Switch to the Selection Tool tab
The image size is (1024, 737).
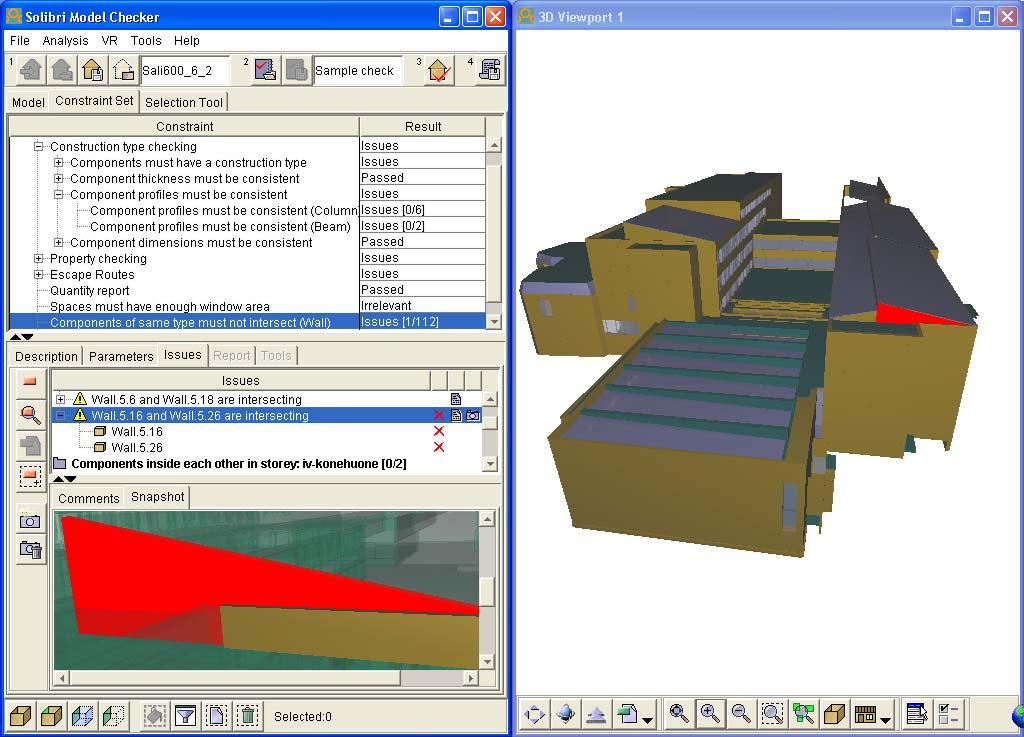[x=184, y=102]
